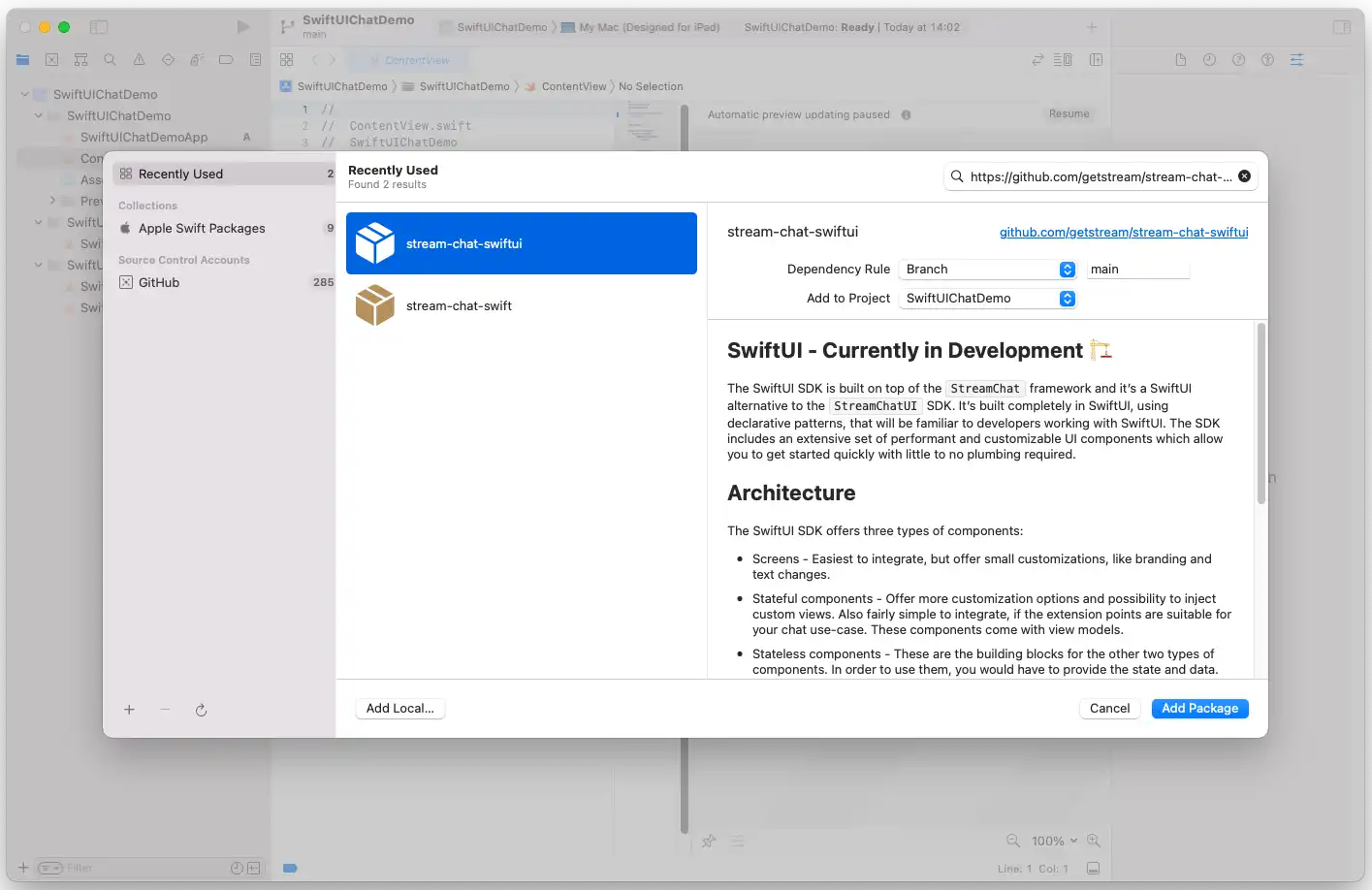
Task: Pin the preview
Action: [x=709, y=841]
